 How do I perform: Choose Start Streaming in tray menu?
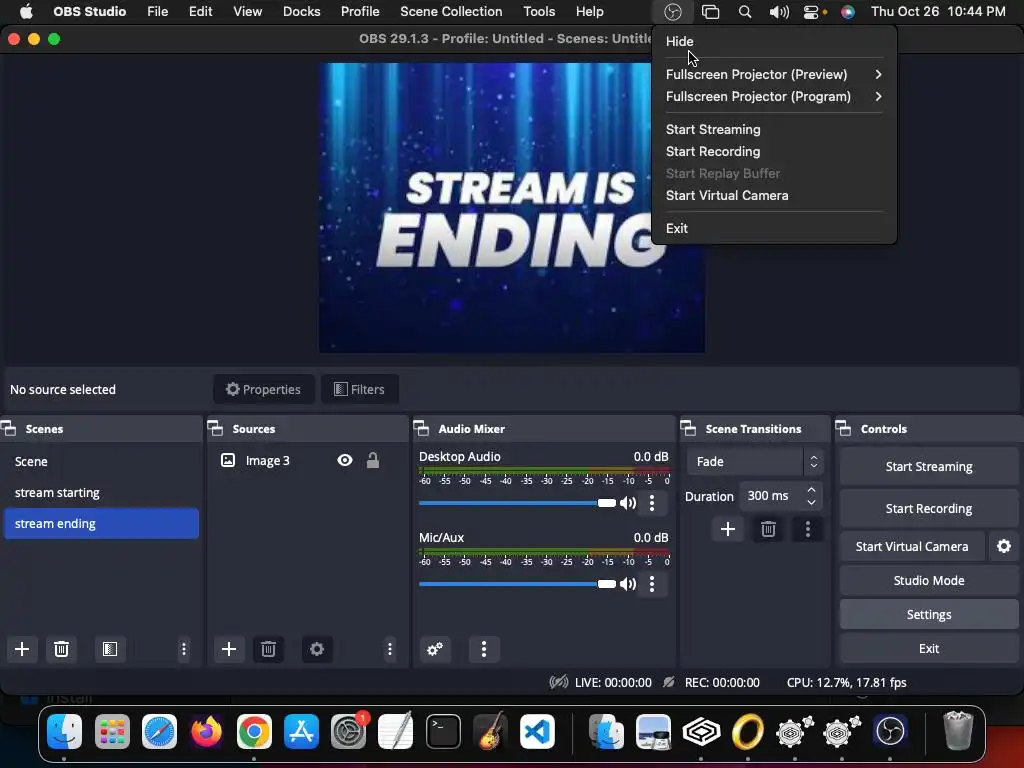click(x=774, y=129)
